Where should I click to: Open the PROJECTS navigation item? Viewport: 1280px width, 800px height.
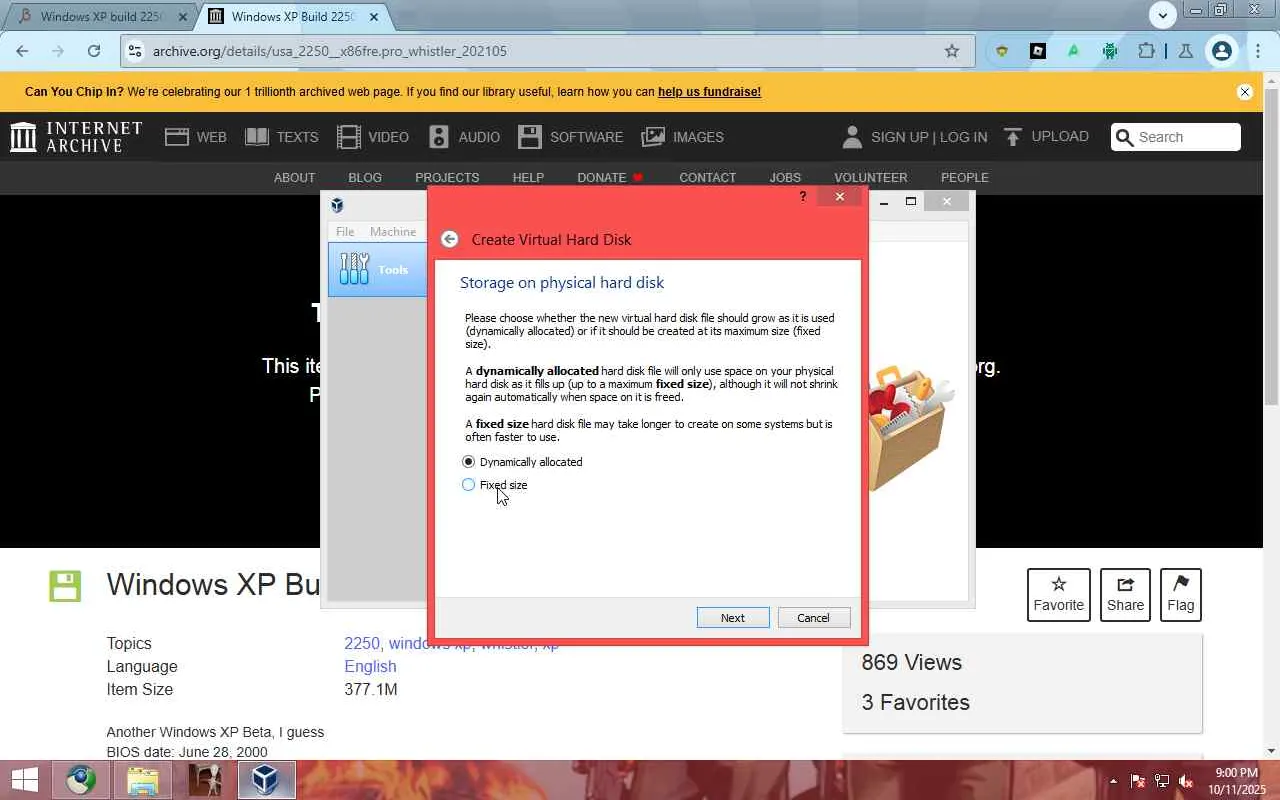pos(447,177)
